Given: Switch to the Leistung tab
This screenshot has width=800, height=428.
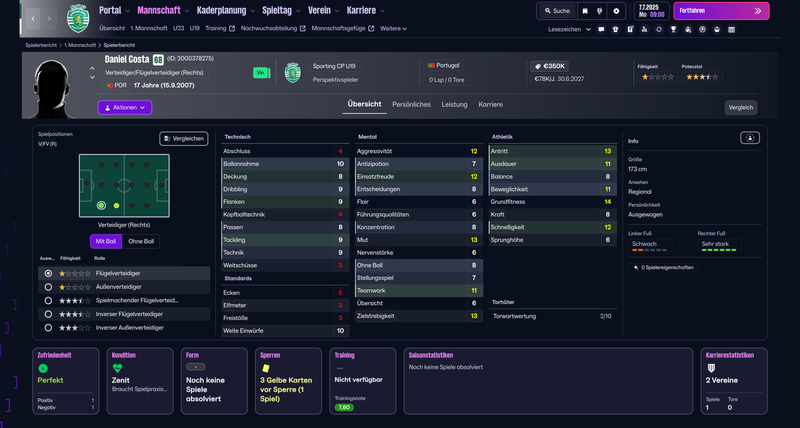Looking at the screenshot, I should (454, 105).
